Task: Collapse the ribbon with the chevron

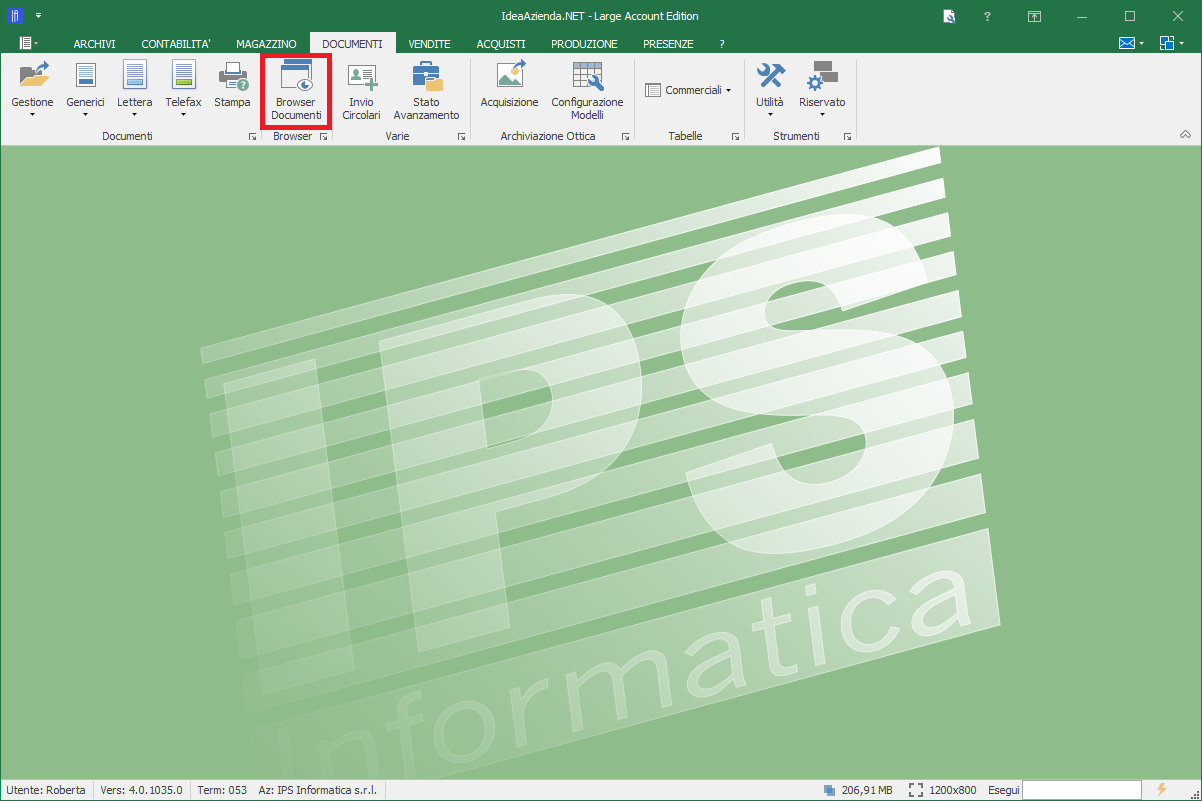Action: click(x=1185, y=135)
